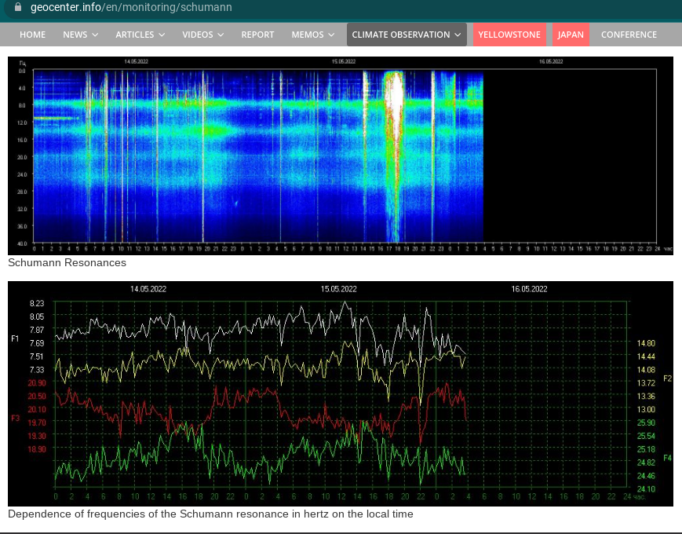Click the YELLOWSTONE button

click(509, 34)
